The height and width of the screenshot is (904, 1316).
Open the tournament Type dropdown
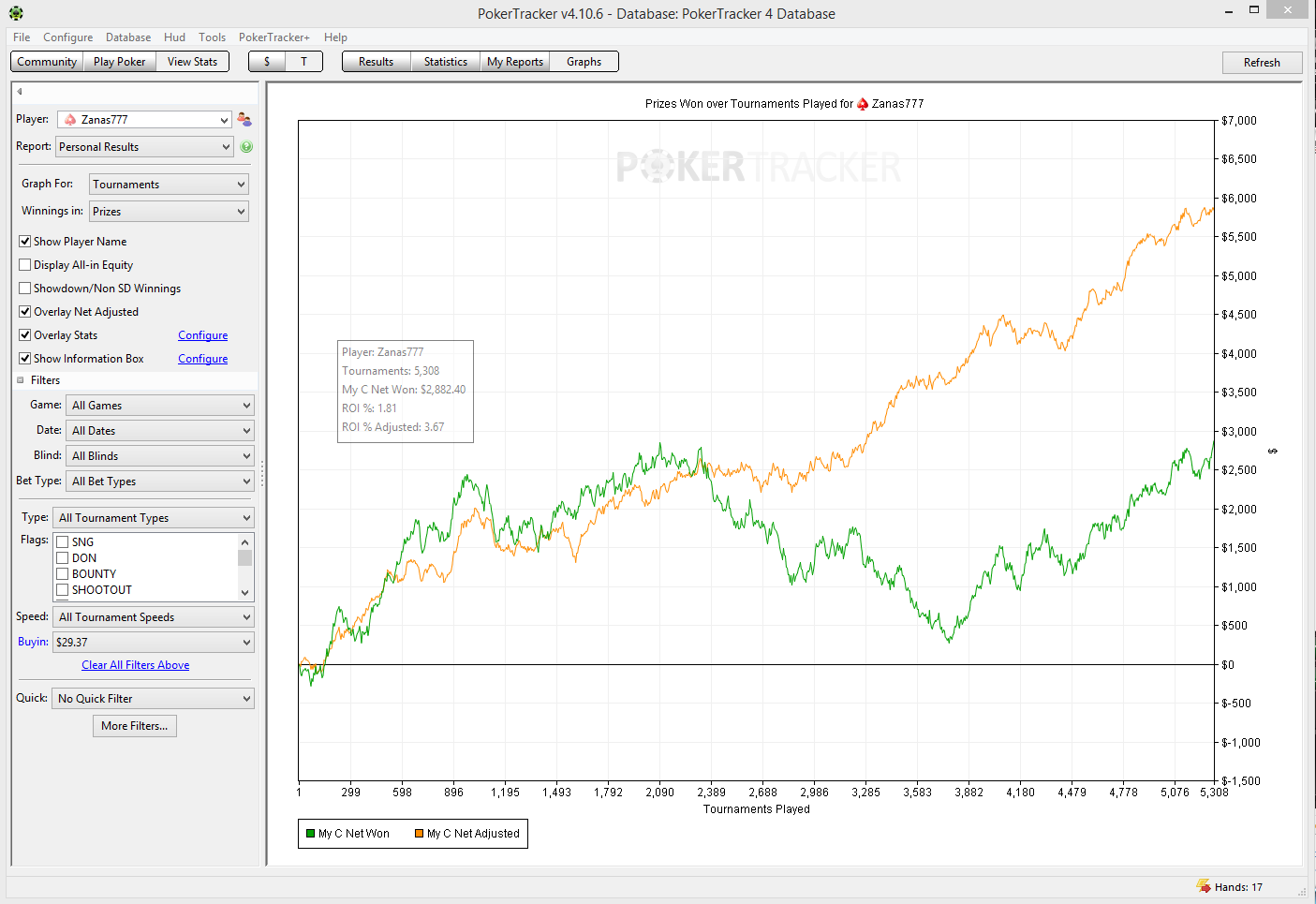pyautogui.click(x=155, y=518)
